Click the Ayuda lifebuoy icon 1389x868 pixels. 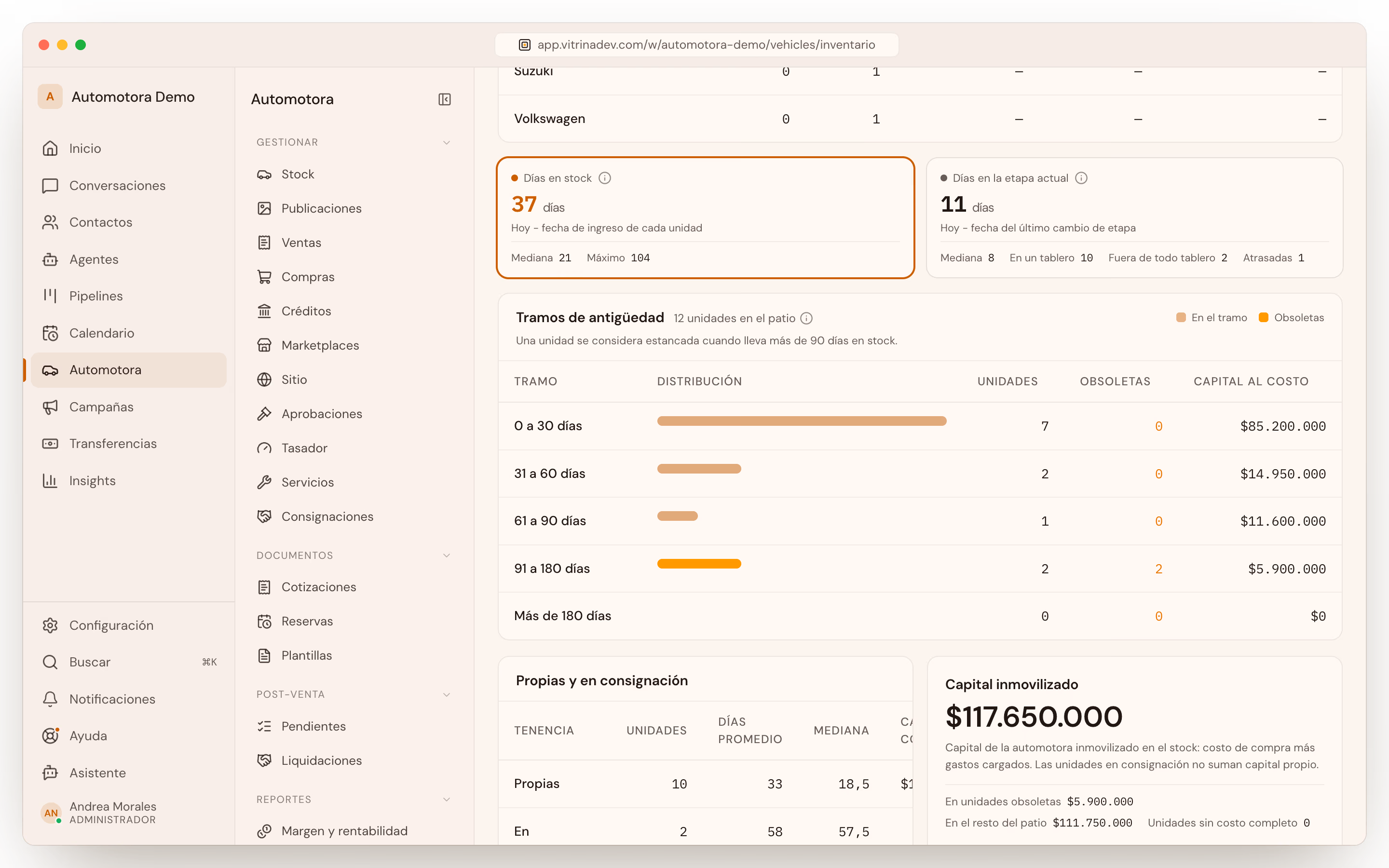[x=50, y=736]
